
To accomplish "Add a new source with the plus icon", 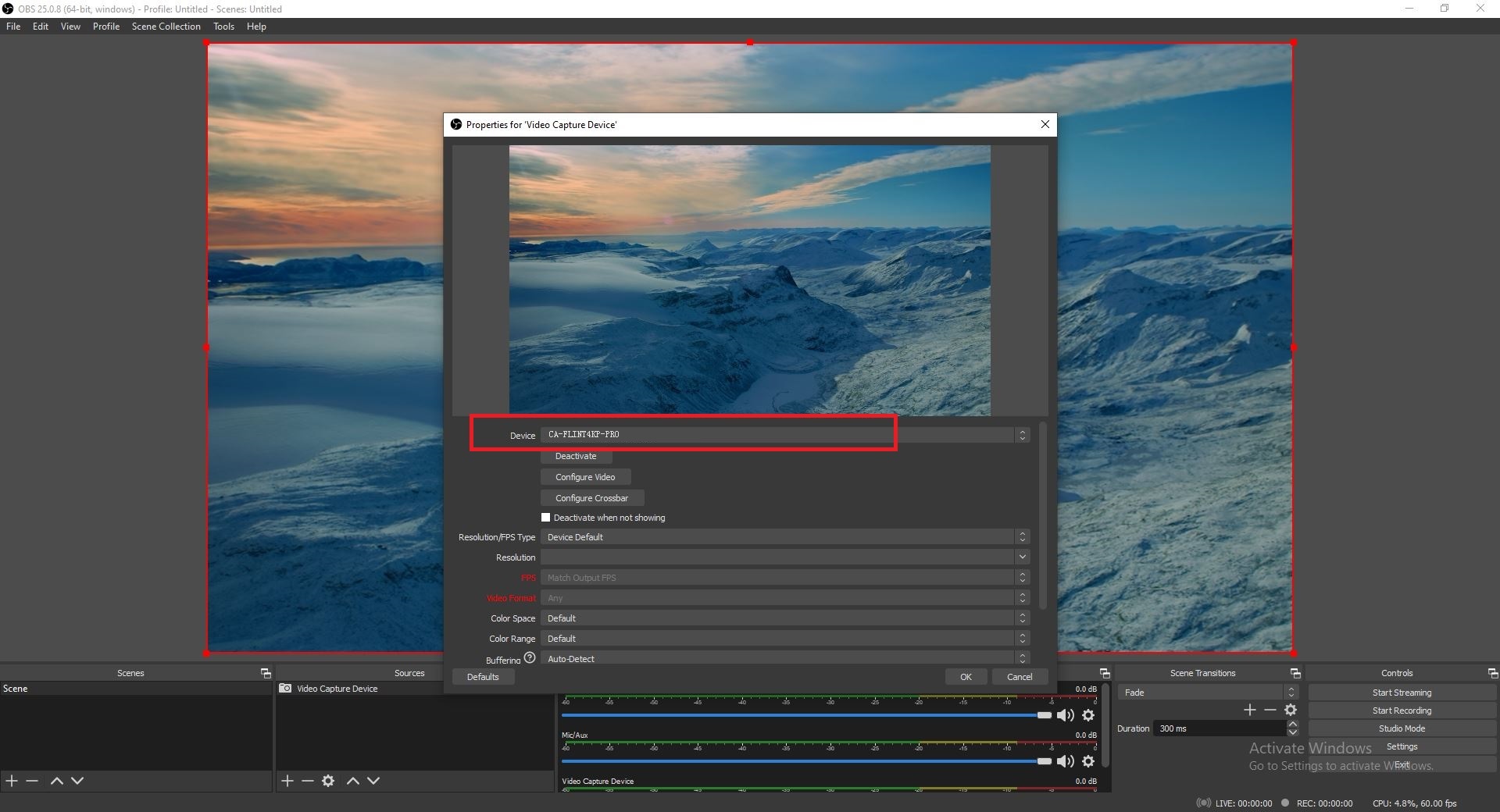I will point(287,781).
